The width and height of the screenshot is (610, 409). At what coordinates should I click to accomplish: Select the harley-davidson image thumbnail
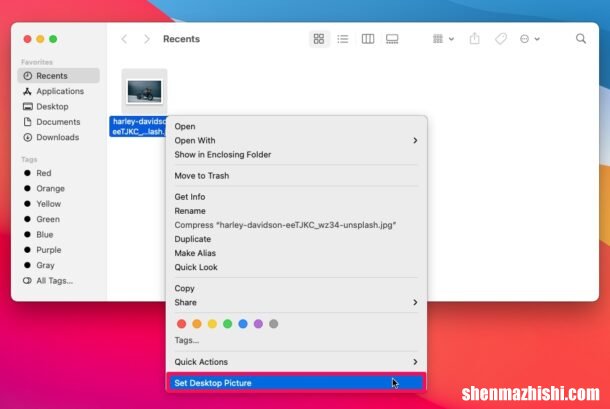(144, 91)
